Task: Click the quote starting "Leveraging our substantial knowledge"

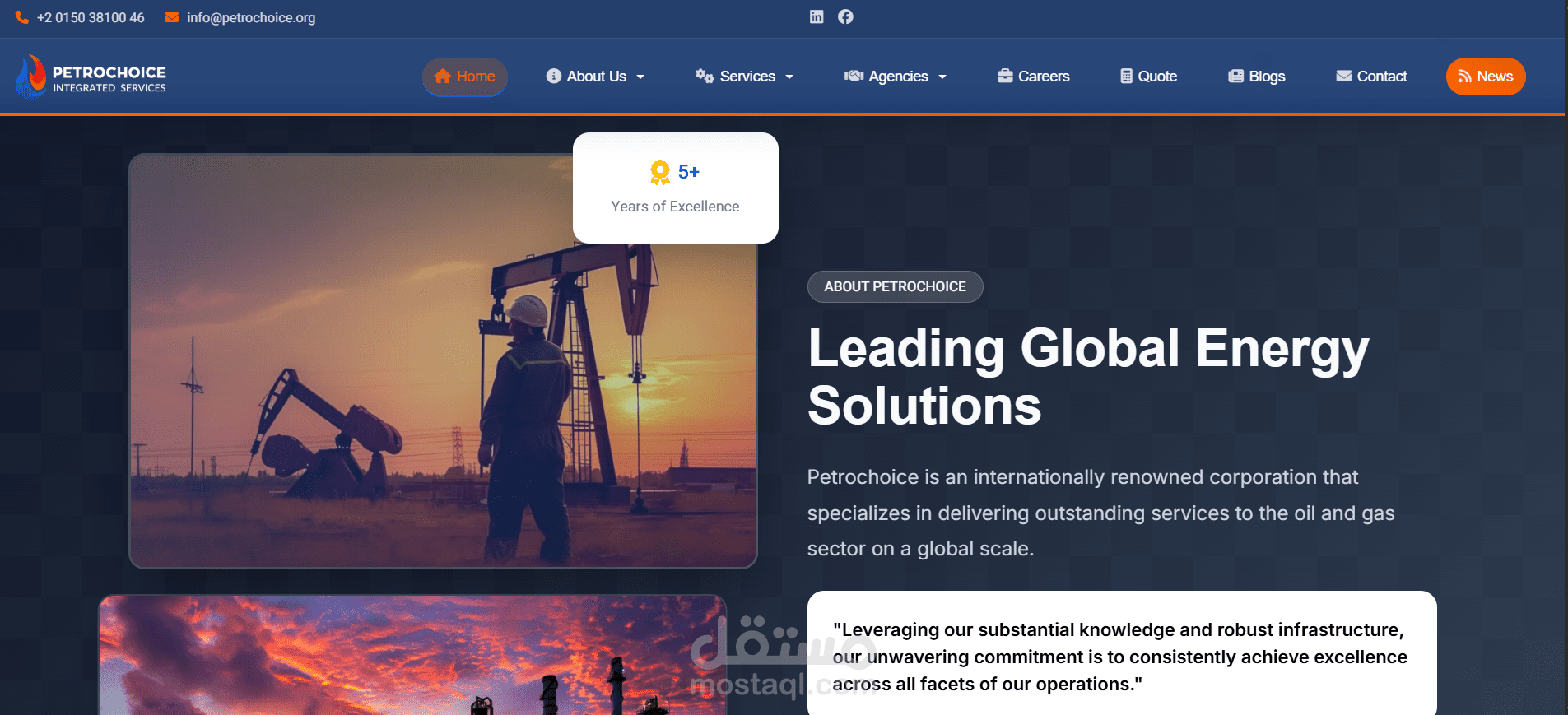Action: pos(1120,657)
